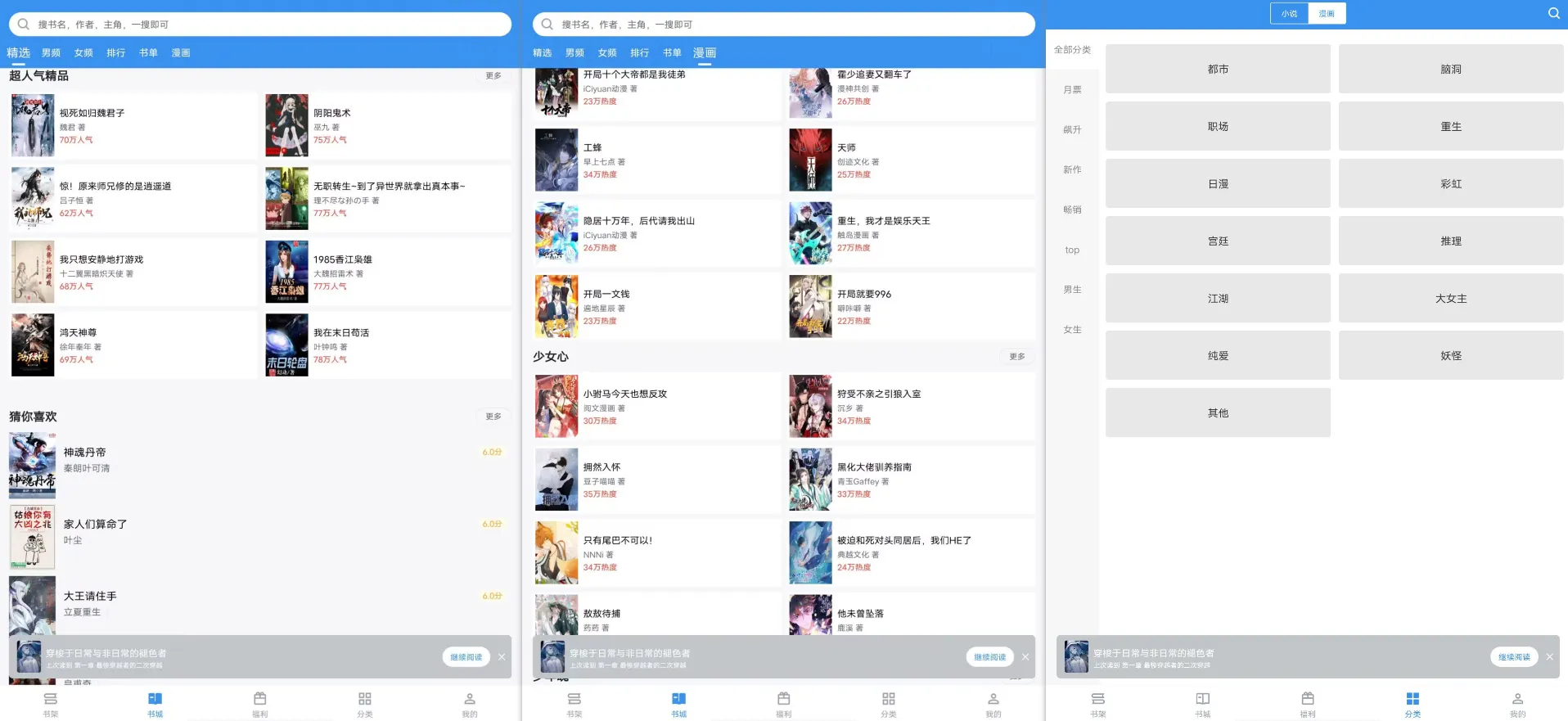The width and height of the screenshot is (1568, 721).
Task: Open 分类 in the middle panel's bottom bar
Action: pyautogui.click(x=889, y=704)
